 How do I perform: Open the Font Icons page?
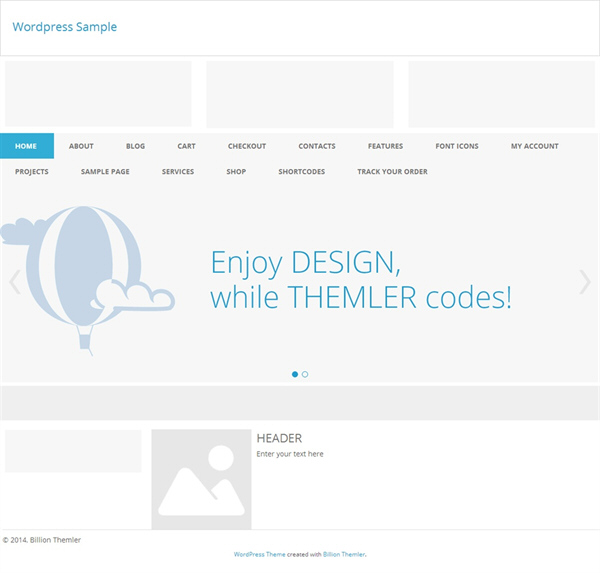coord(457,146)
